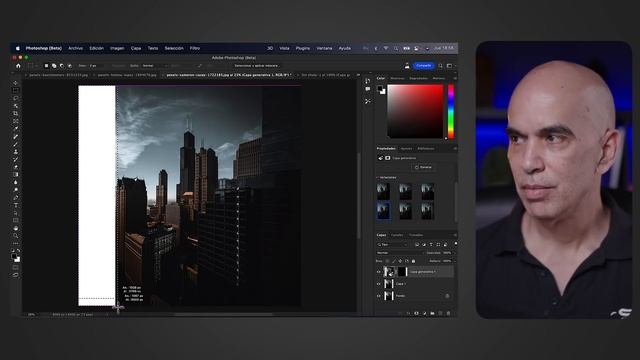The image size is (640, 360).
Task: Toggle lock position icon
Action: (x=400, y=261)
